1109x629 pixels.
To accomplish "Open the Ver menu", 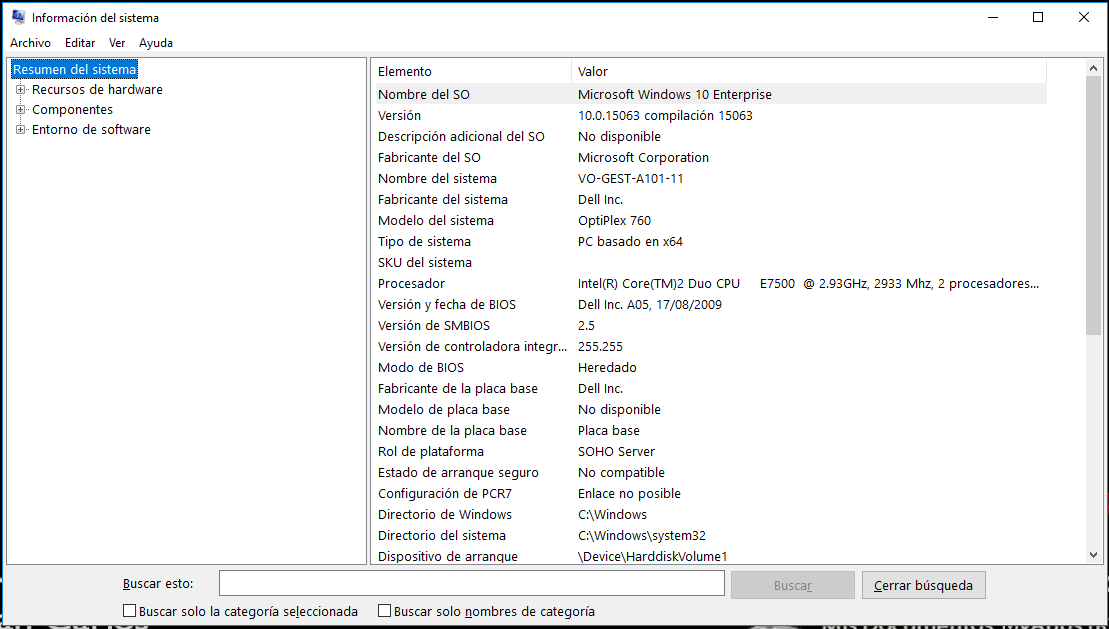I will 117,43.
